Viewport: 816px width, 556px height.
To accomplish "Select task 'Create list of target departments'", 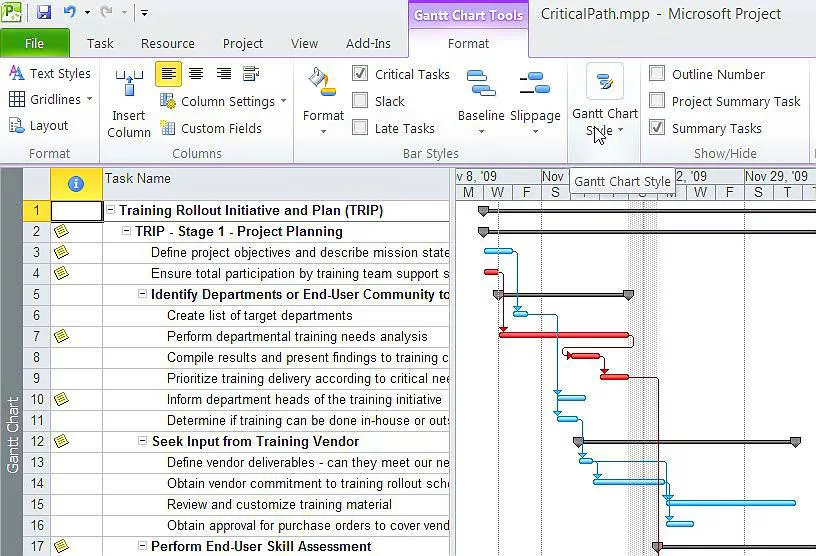I will tap(259, 315).
